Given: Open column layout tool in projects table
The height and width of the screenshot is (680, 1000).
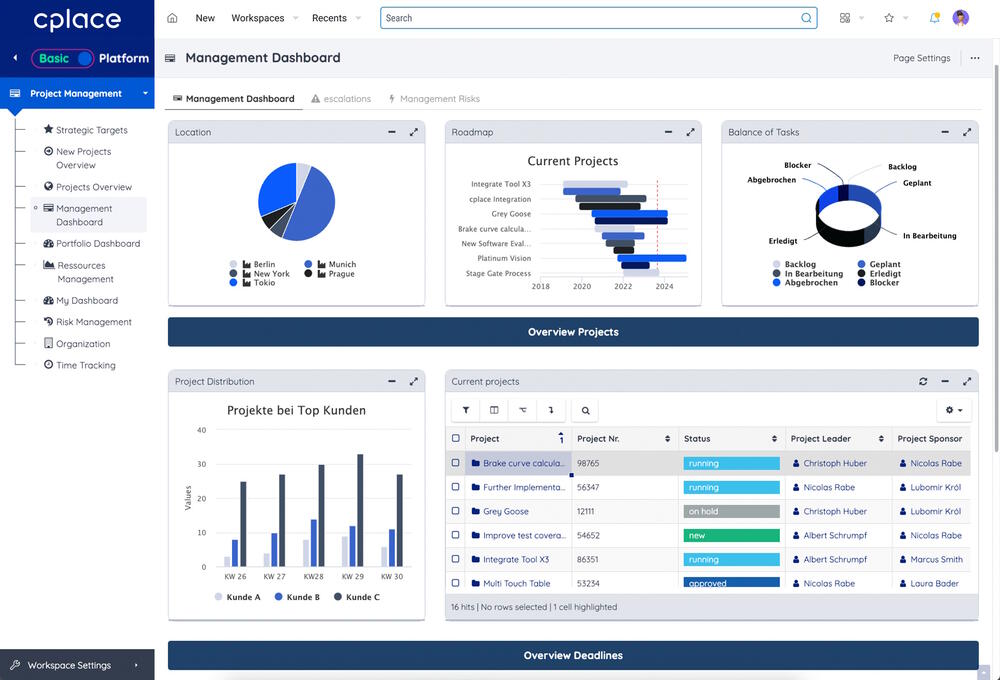Looking at the screenshot, I should point(494,410).
